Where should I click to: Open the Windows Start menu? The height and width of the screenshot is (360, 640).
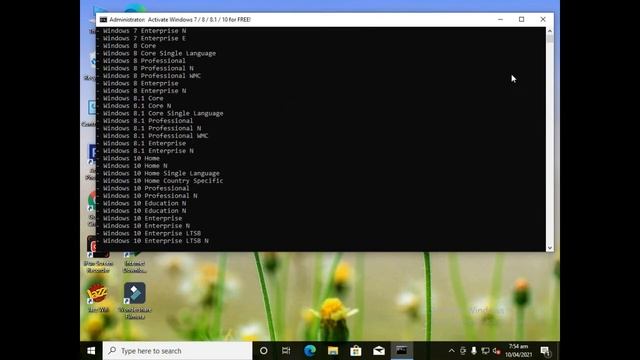coord(91,351)
